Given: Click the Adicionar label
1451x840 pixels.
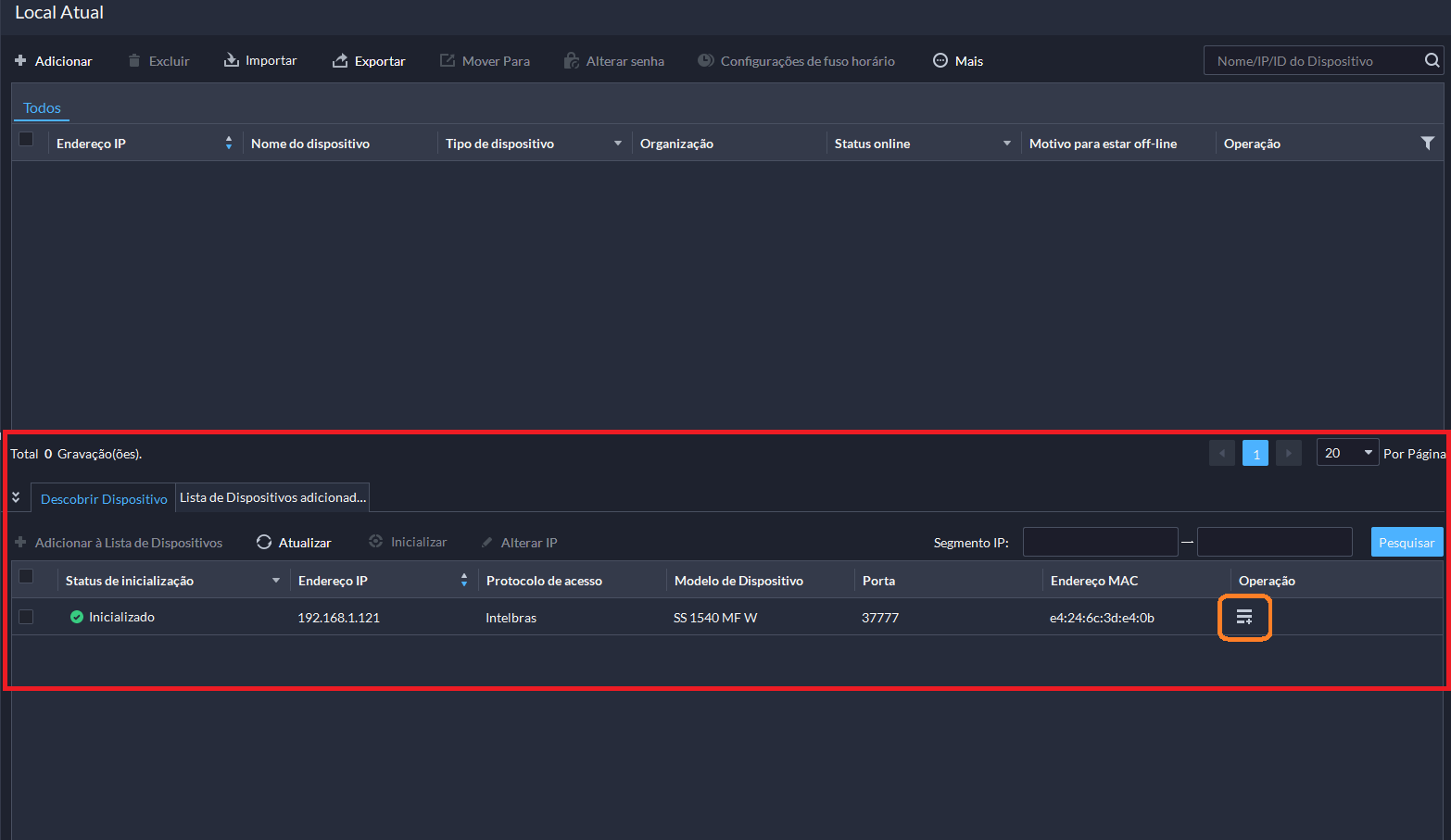Looking at the screenshot, I should click(x=64, y=61).
